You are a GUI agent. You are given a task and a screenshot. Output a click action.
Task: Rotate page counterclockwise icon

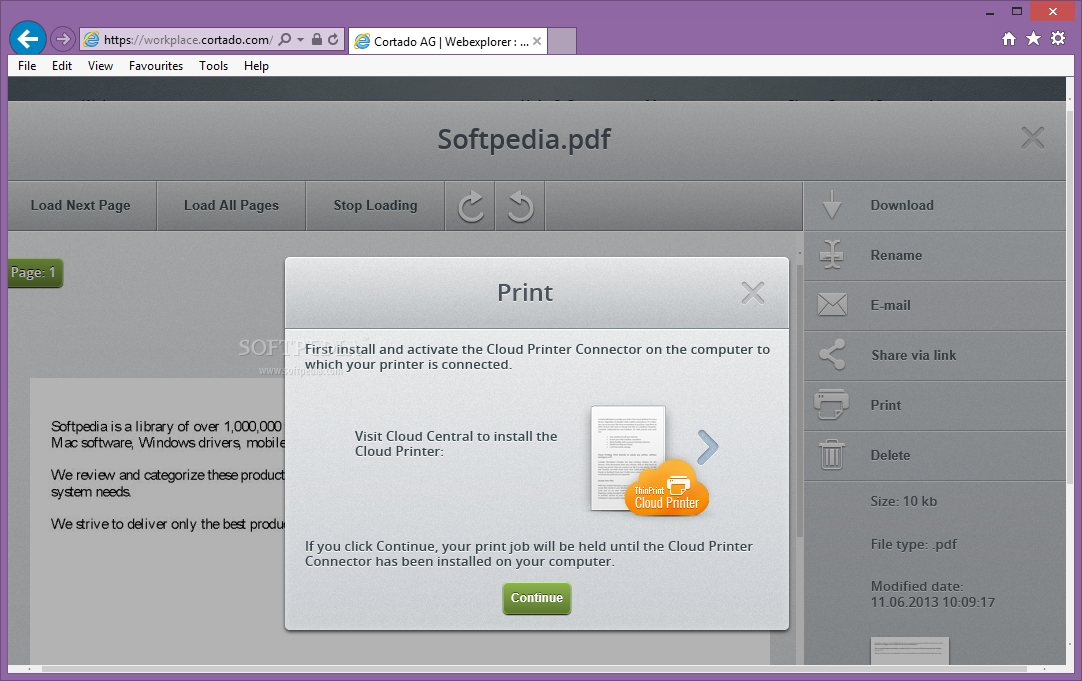[520, 206]
